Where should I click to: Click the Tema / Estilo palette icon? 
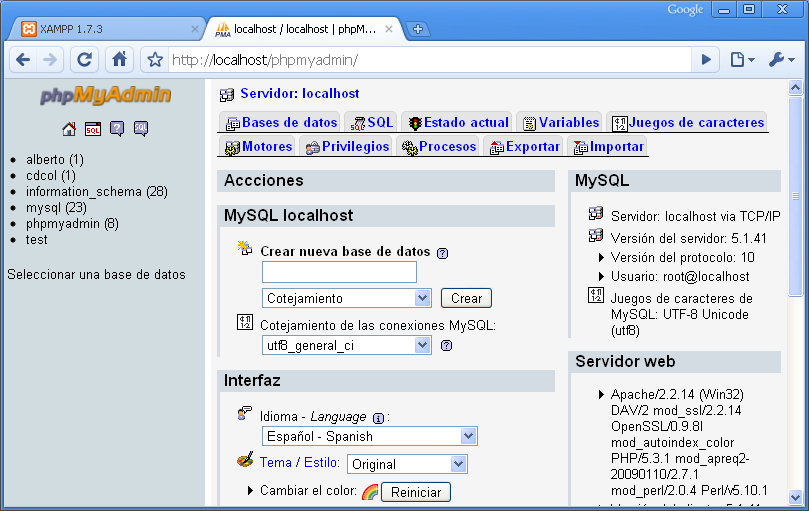[x=245, y=459]
